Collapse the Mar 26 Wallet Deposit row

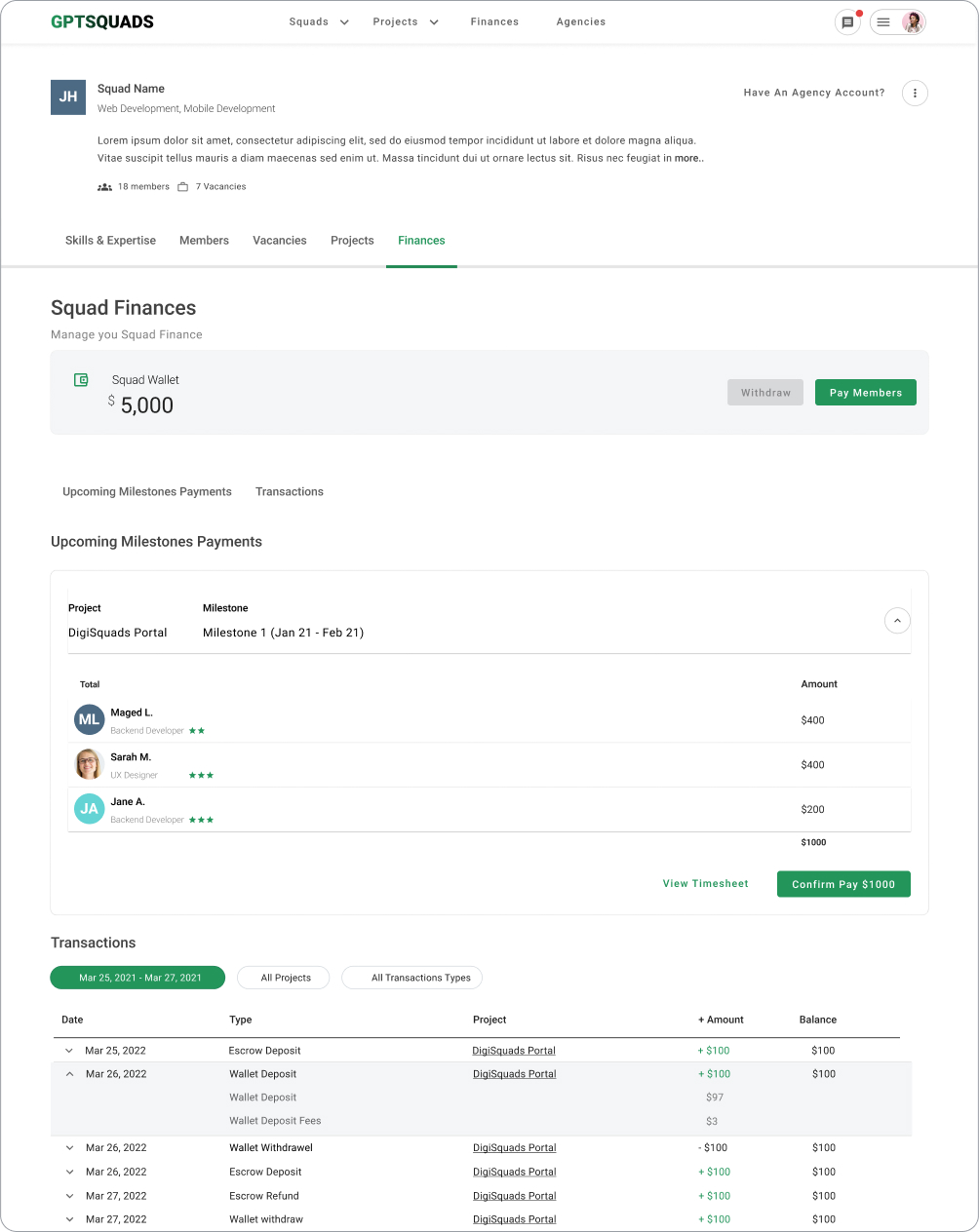pyautogui.click(x=68, y=1073)
